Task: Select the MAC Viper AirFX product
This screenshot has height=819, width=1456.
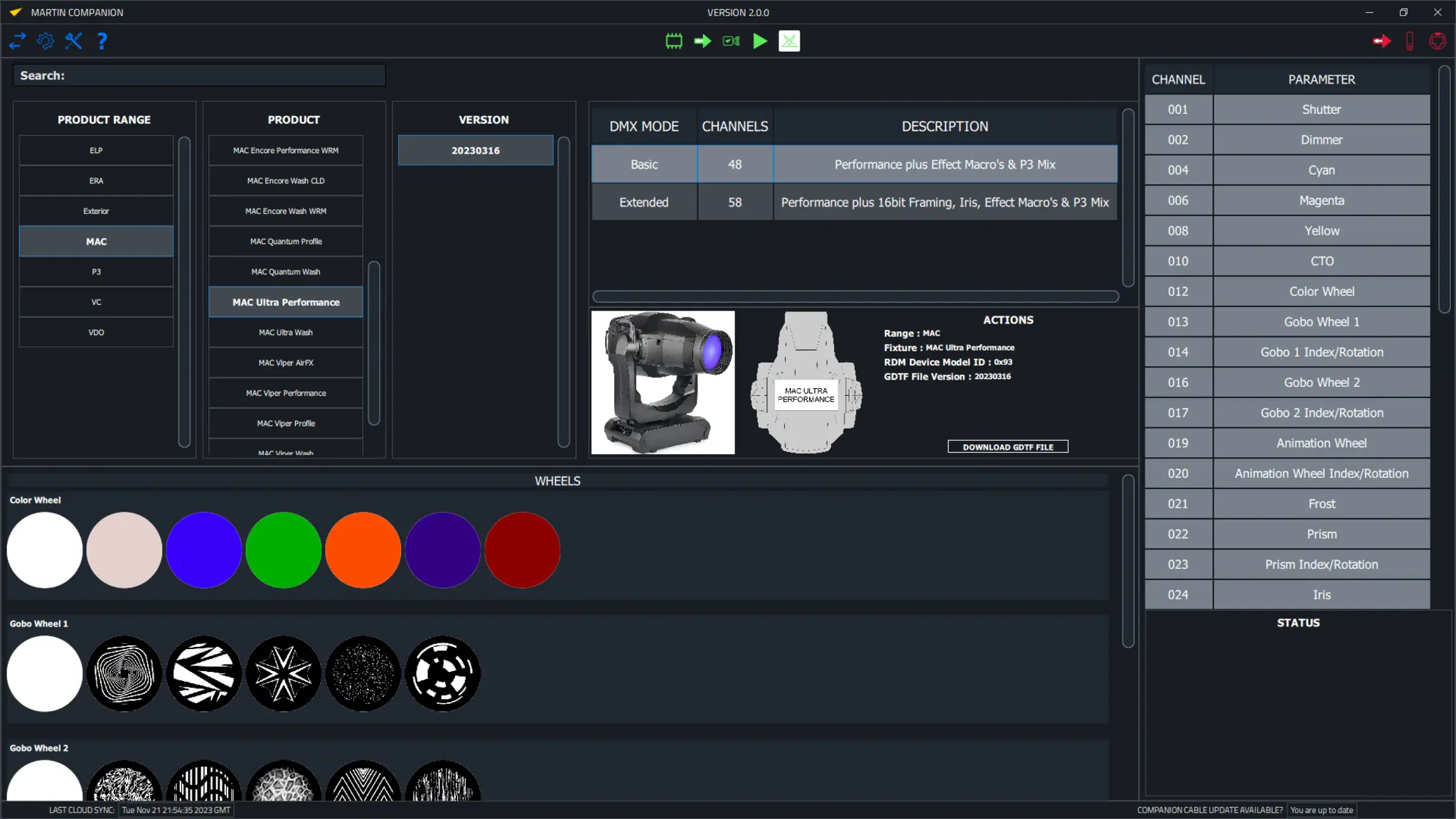Action: pos(286,363)
